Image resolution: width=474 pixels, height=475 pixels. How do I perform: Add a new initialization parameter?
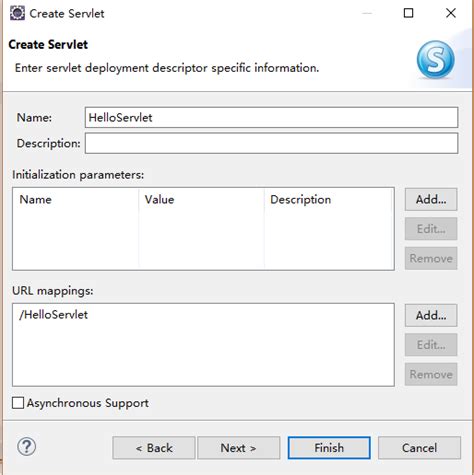431,199
